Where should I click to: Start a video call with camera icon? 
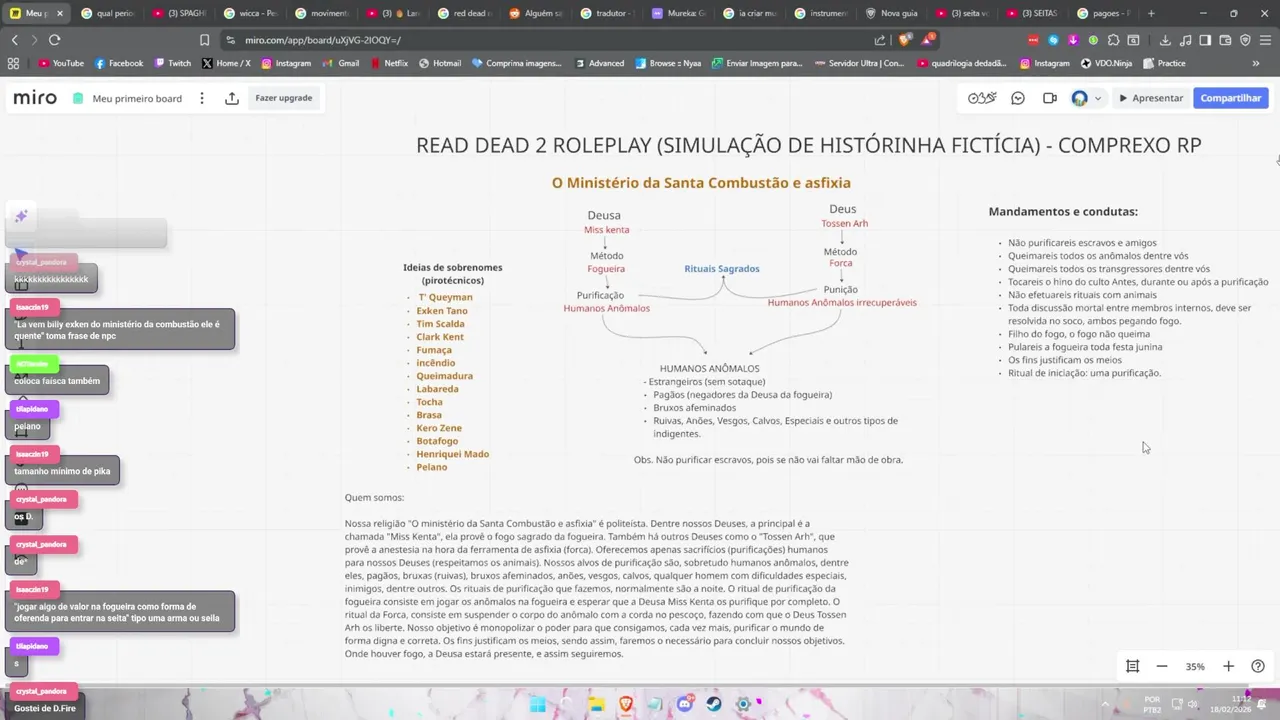(1049, 98)
